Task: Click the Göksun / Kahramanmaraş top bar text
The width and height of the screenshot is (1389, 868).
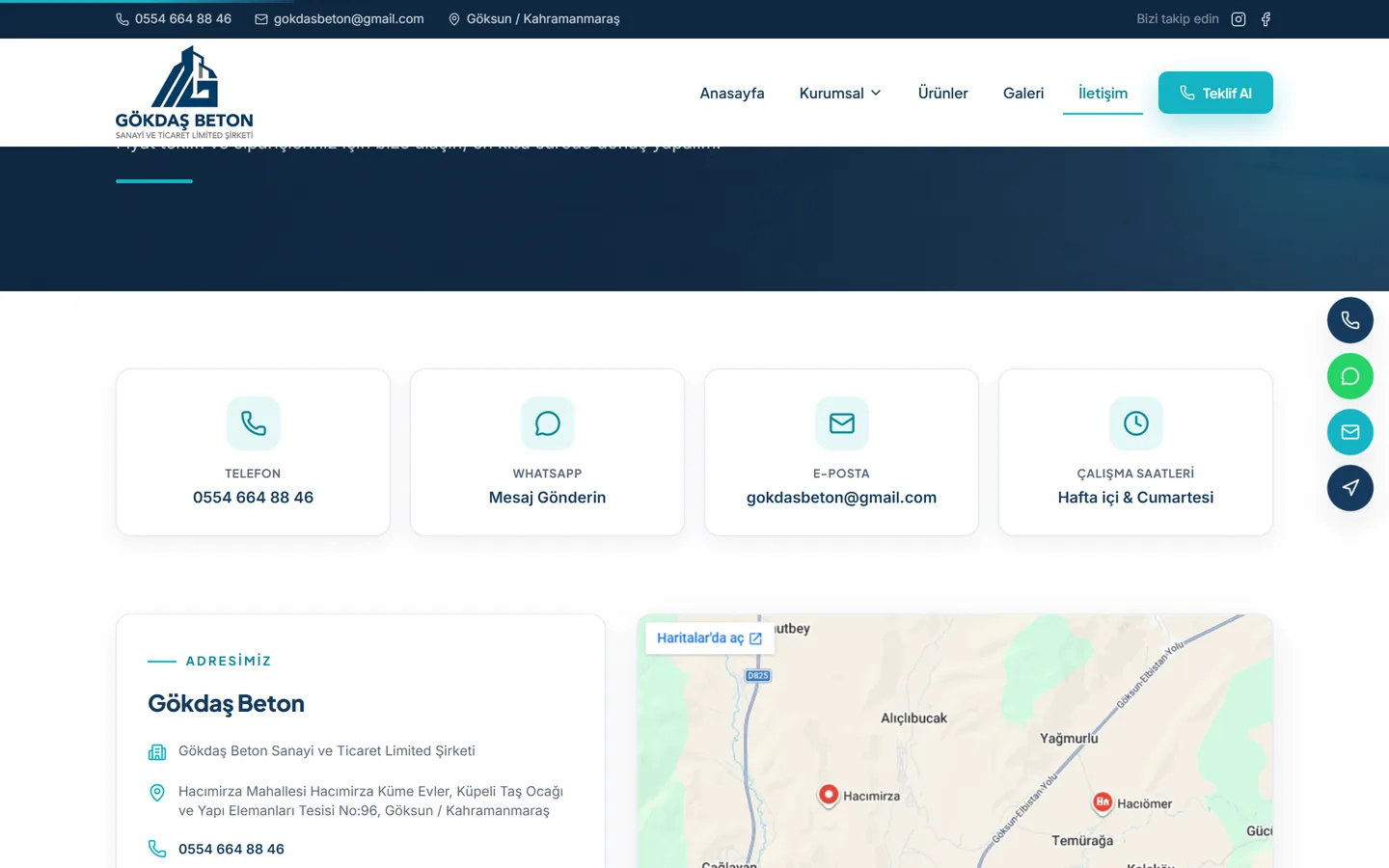Action: click(x=543, y=19)
